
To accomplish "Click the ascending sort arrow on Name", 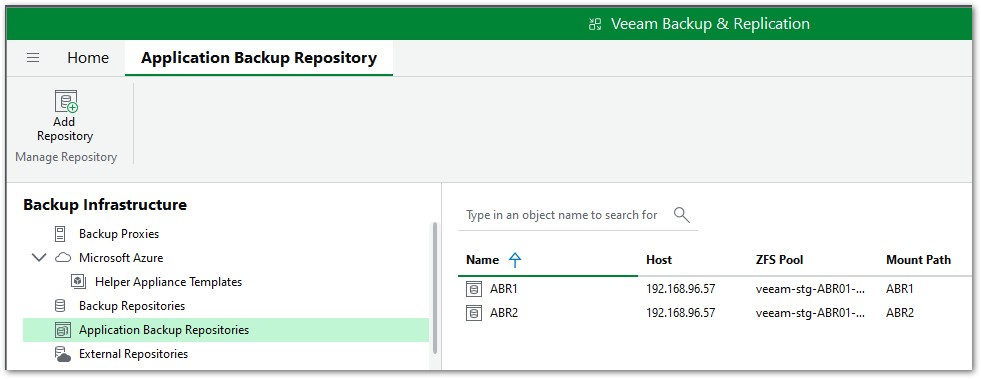I will [x=515, y=260].
